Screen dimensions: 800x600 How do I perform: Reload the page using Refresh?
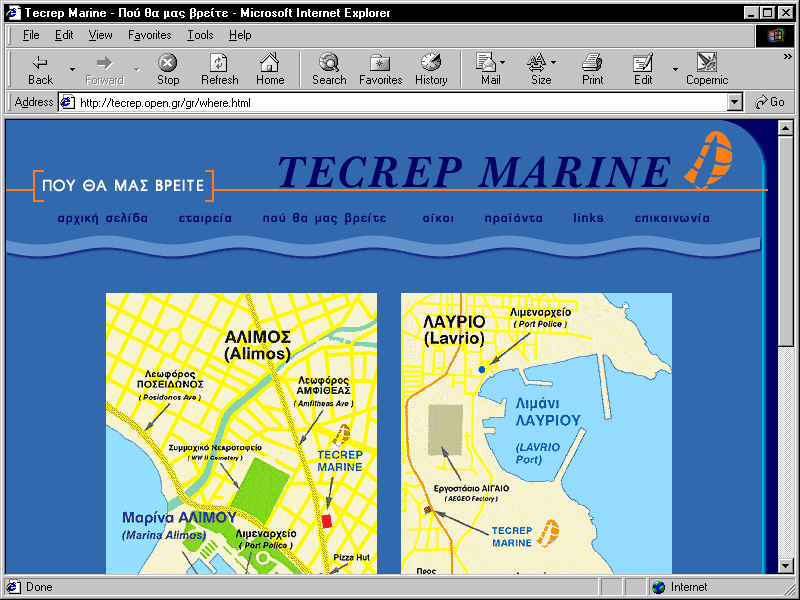pyautogui.click(x=219, y=69)
